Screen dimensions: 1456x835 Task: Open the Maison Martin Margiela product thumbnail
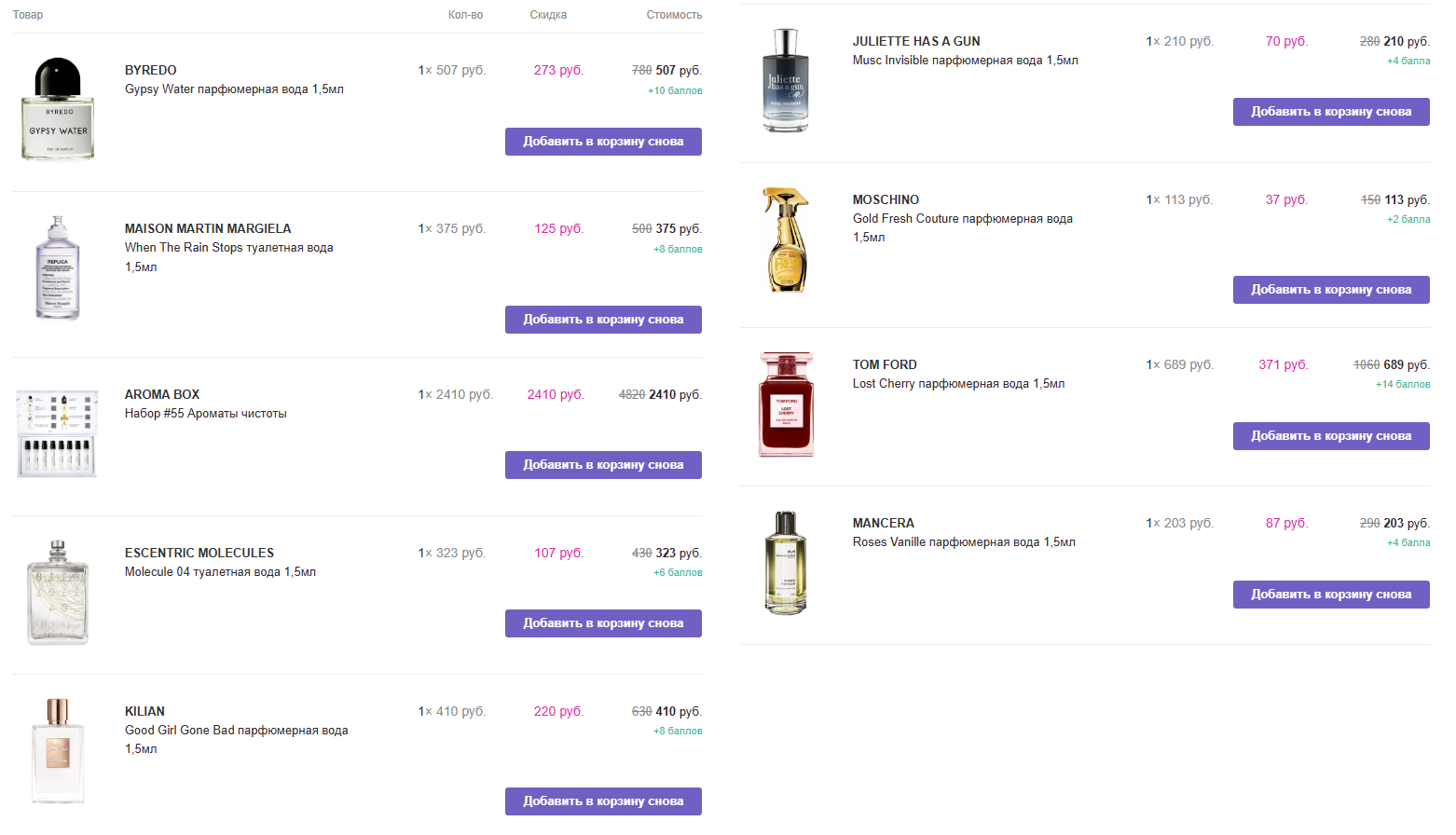58,268
